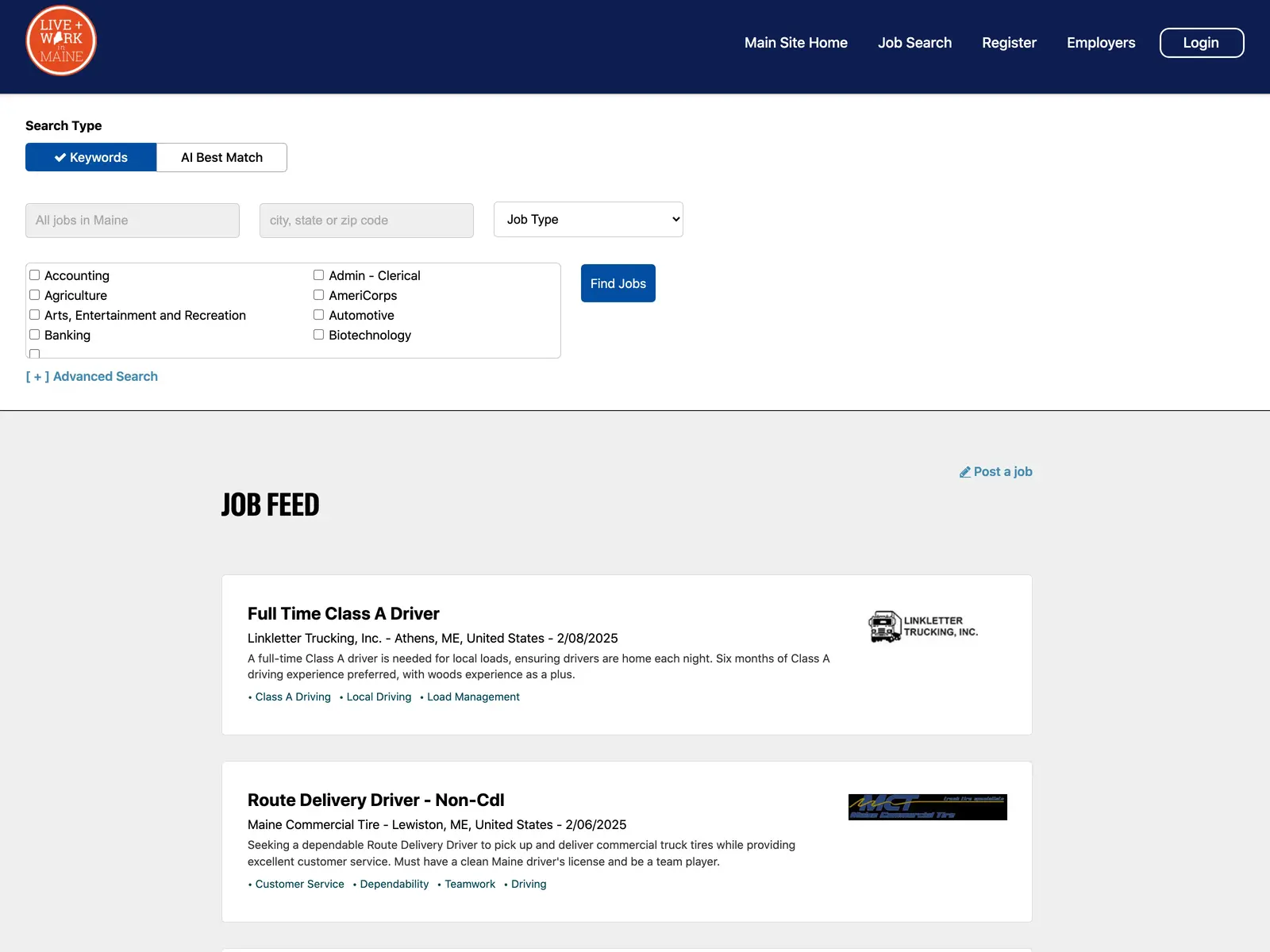Click the Search Type label
This screenshot has width=1270, height=952.
click(x=63, y=125)
